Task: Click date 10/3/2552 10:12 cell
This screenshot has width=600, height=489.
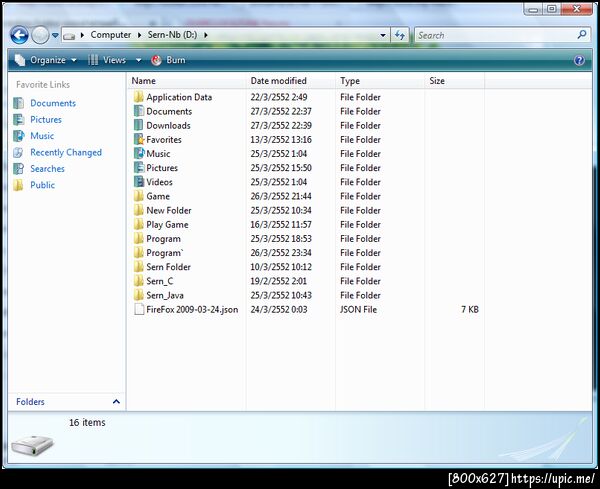Action: [281, 267]
